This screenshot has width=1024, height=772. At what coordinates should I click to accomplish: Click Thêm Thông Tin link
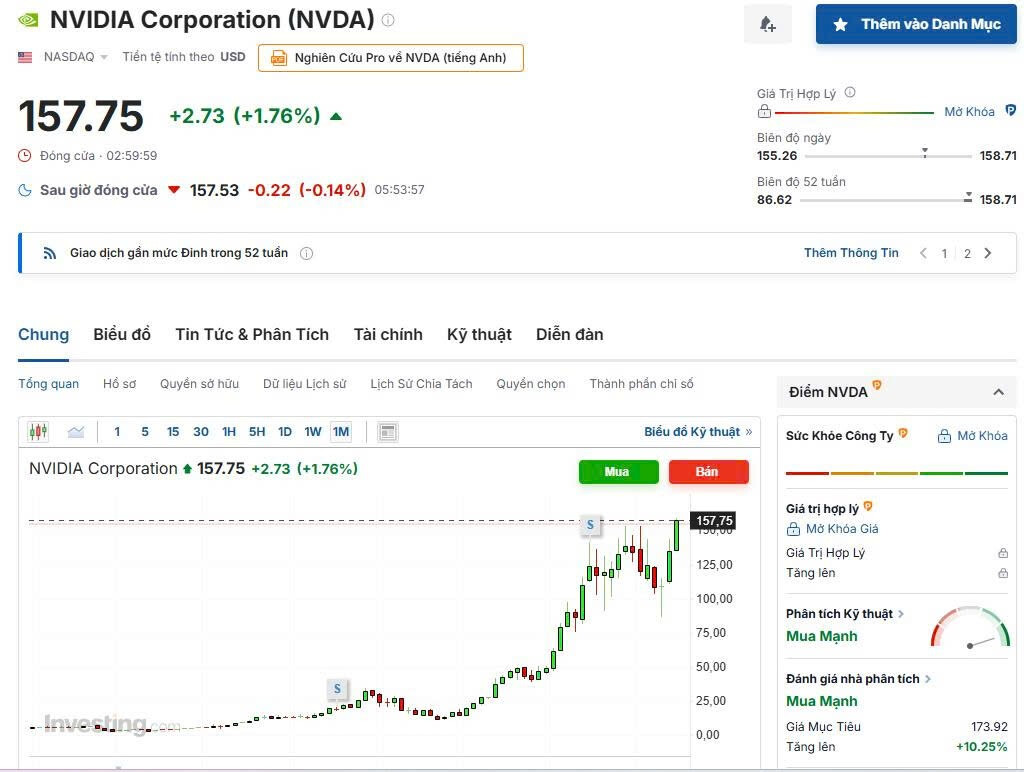(x=851, y=253)
